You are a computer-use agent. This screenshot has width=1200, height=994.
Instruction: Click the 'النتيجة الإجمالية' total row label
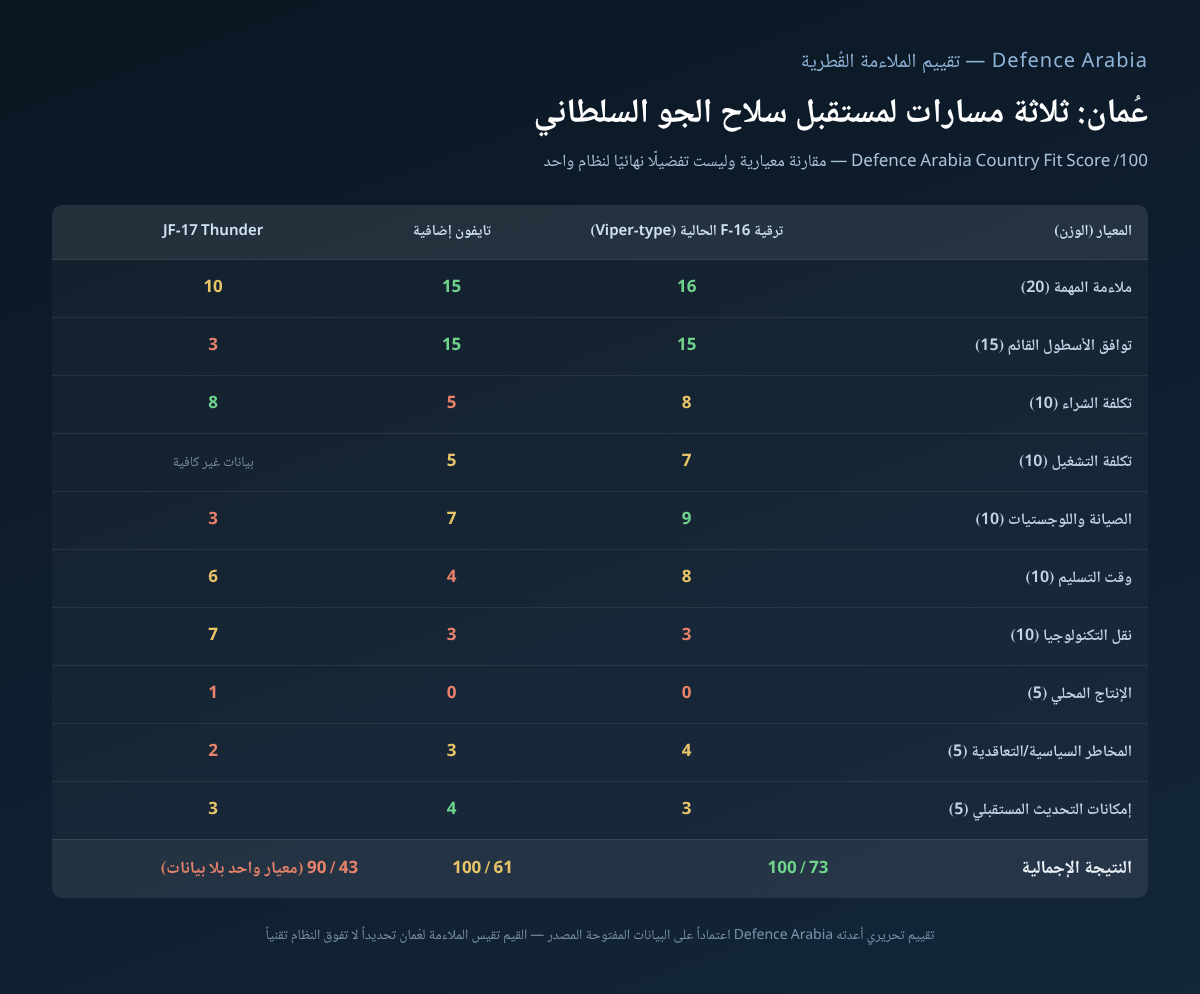click(1076, 867)
